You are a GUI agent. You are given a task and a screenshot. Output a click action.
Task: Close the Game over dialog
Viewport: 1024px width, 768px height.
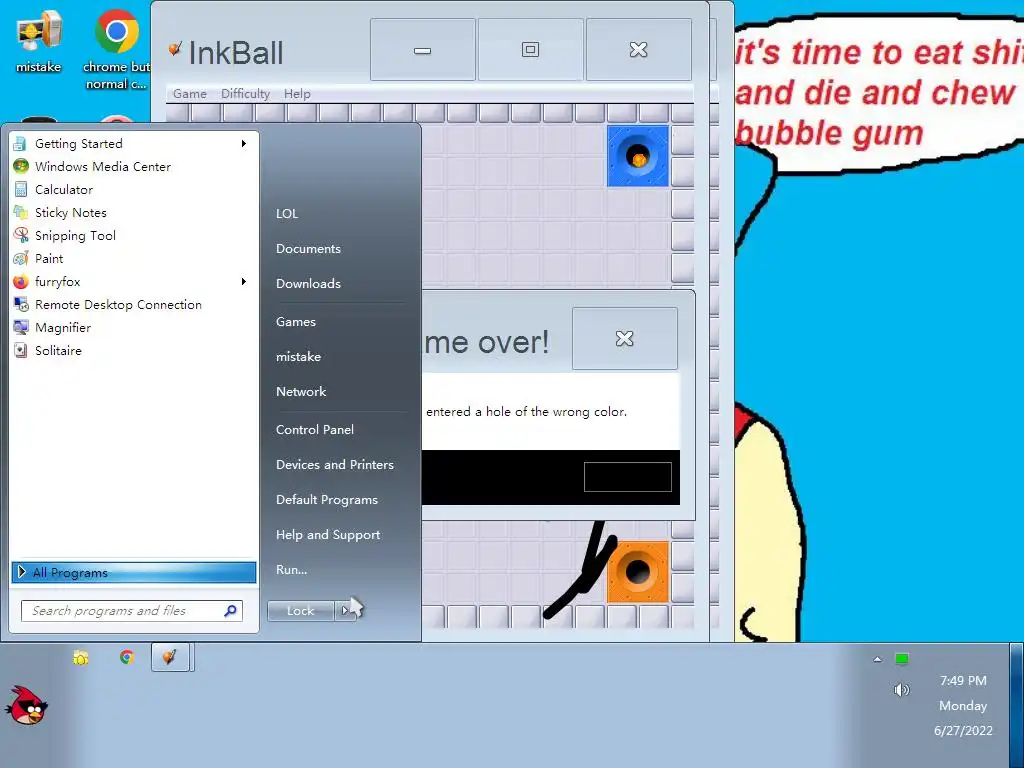pos(624,338)
